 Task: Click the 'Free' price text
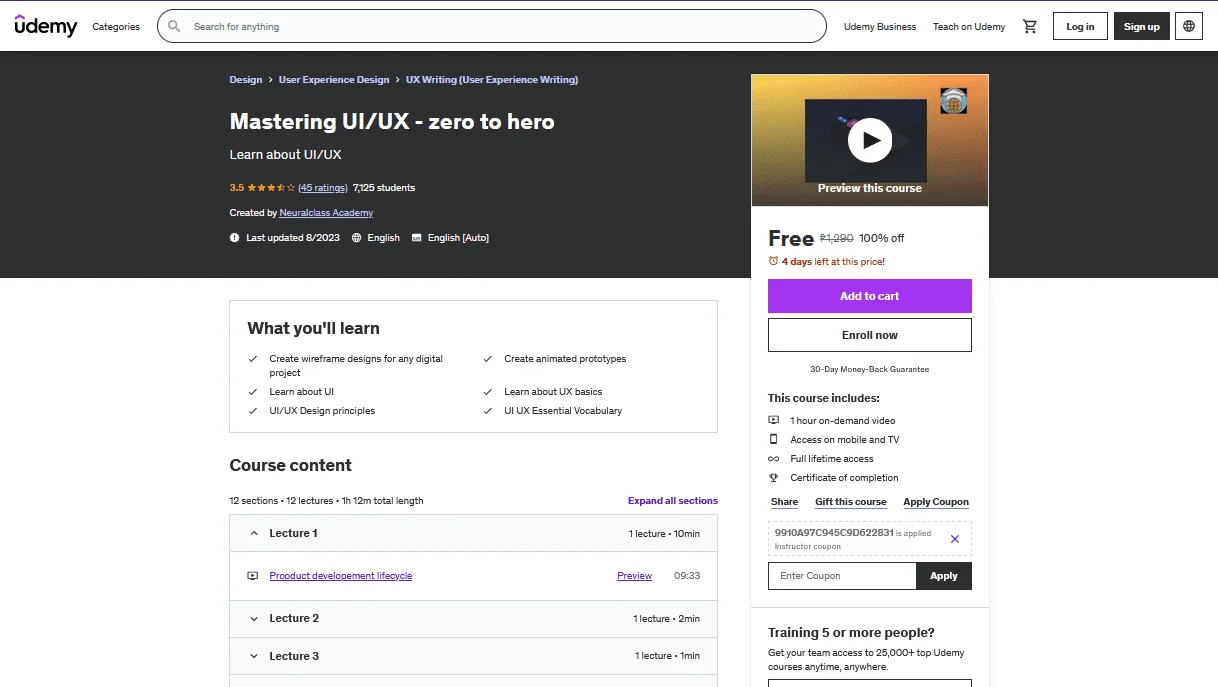(791, 238)
